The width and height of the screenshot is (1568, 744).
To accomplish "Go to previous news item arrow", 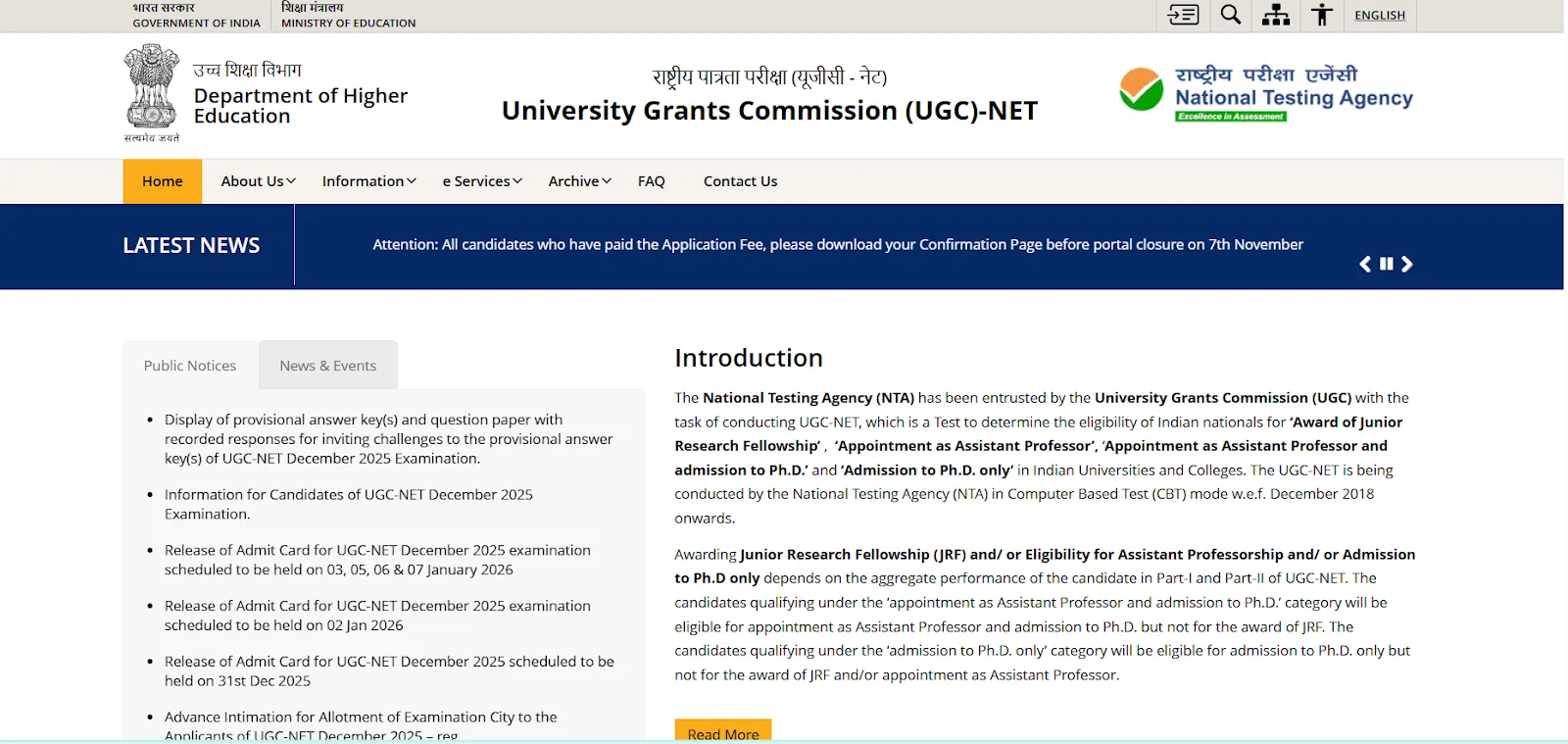I will (x=1365, y=264).
